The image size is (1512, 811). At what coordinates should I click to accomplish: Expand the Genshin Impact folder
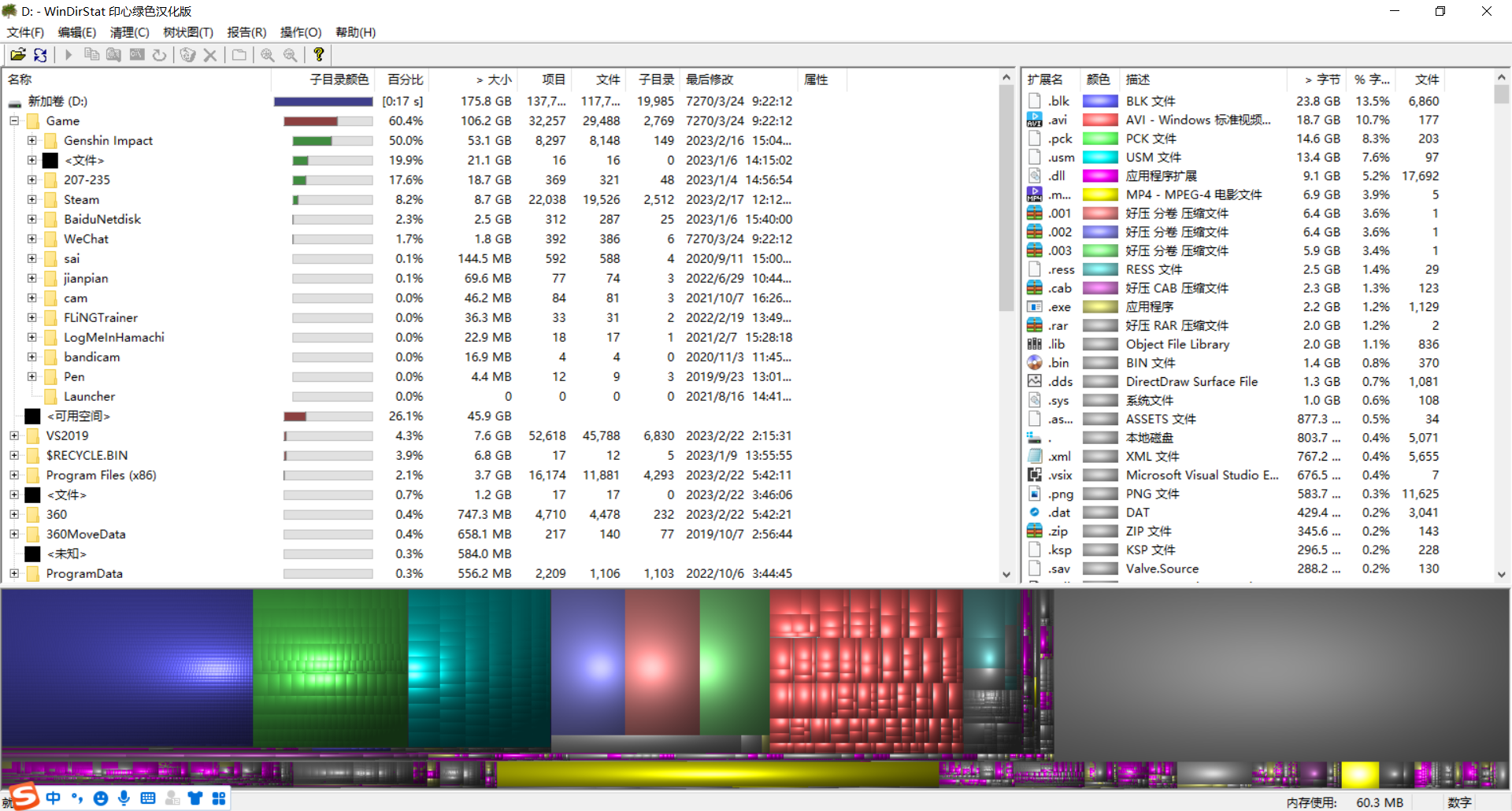[x=31, y=140]
